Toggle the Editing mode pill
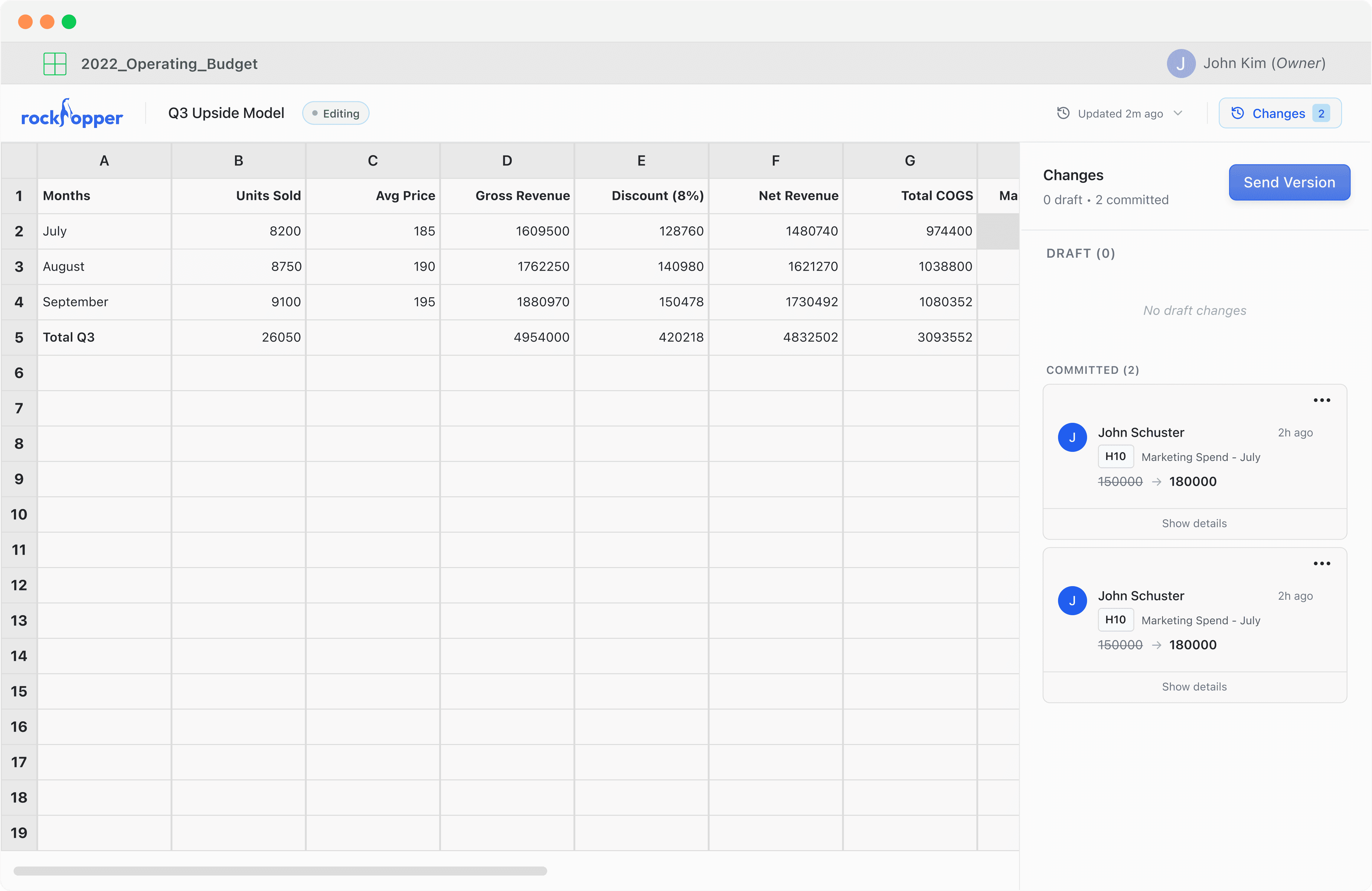1372x891 pixels. pos(335,113)
